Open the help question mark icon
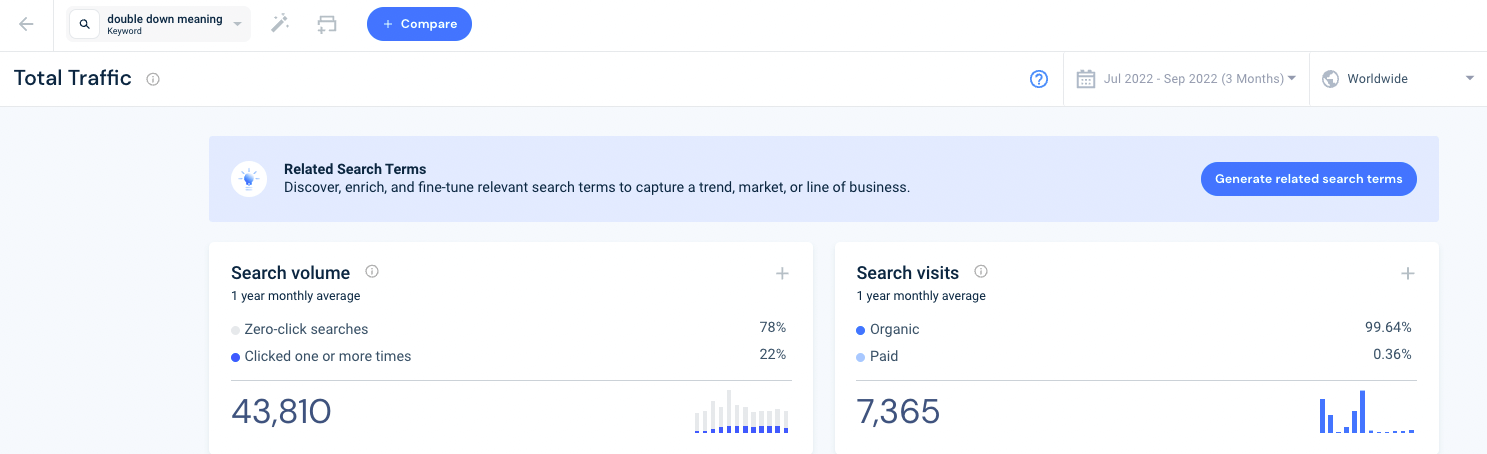Screen dimensions: 1487x454 (1039, 79)
